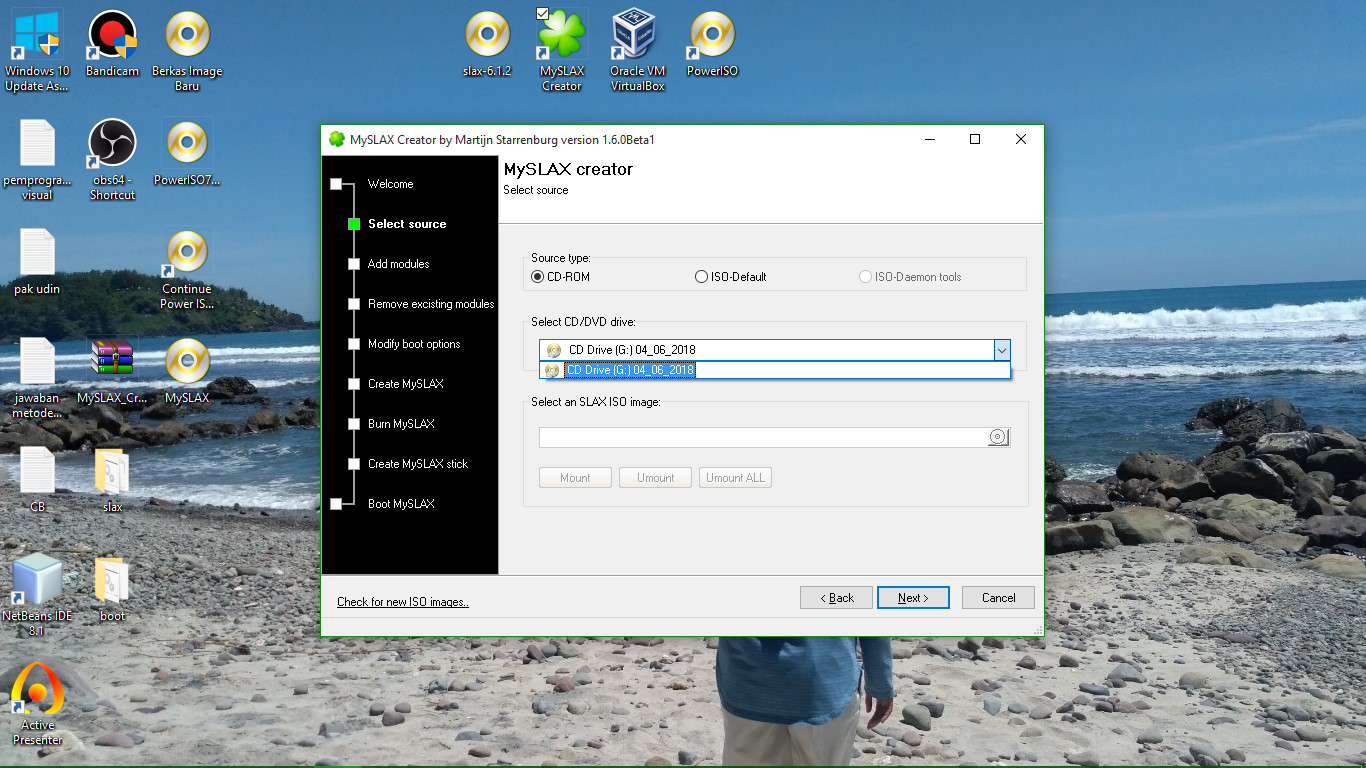Click the SLAX ISO image path field
Viewport: 1366px width, 768px height.
point(764,437)
